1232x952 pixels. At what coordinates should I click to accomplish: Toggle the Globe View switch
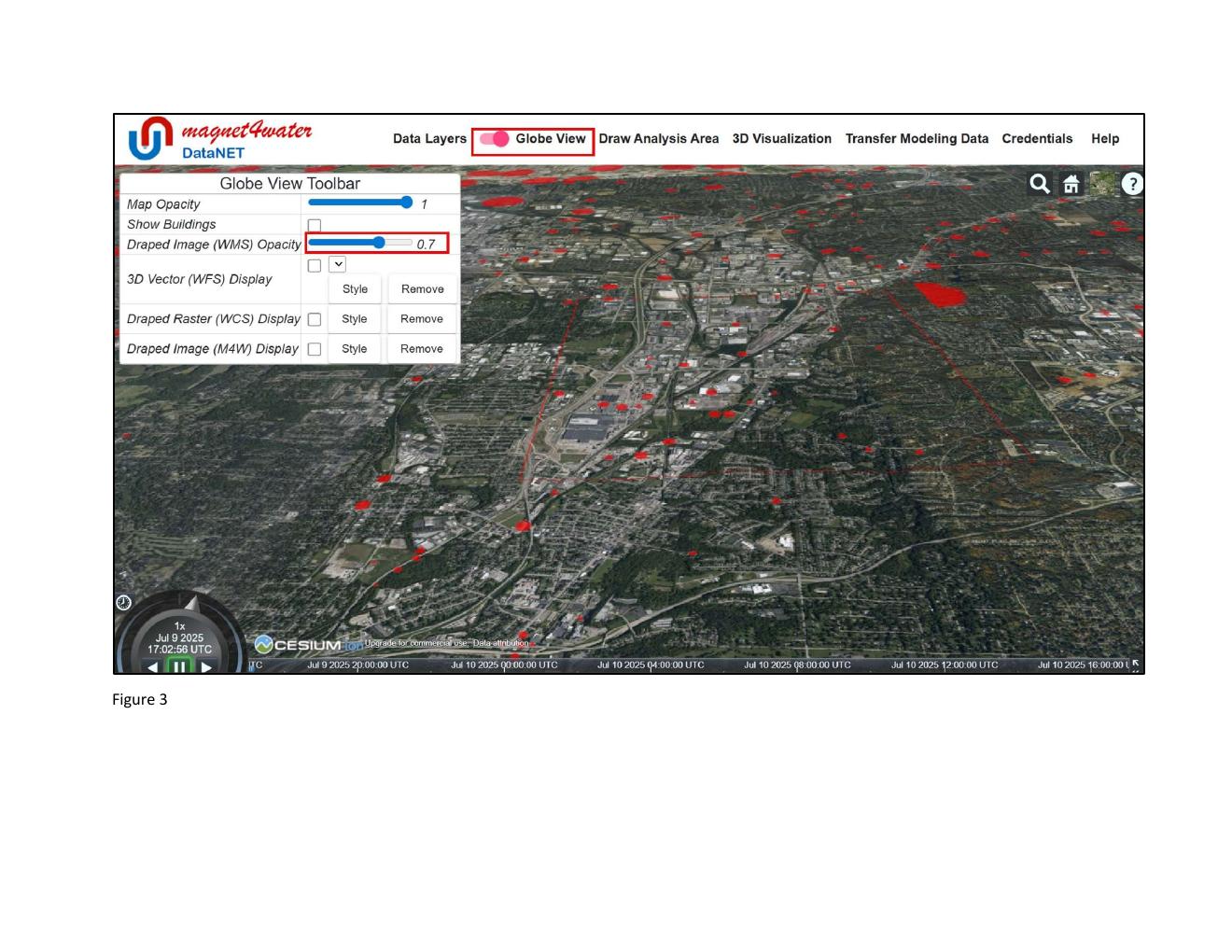[x=495, y=139]
